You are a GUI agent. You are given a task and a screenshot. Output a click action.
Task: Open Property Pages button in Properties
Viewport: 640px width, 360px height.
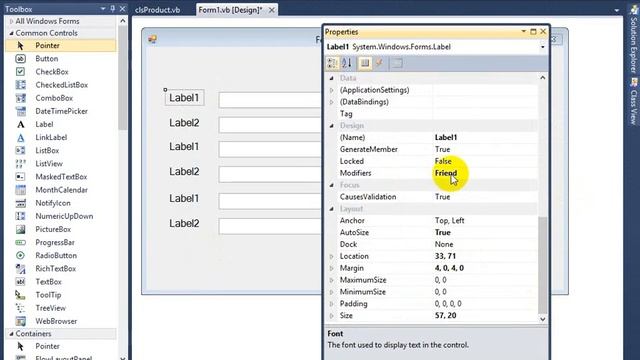point(397,63)
